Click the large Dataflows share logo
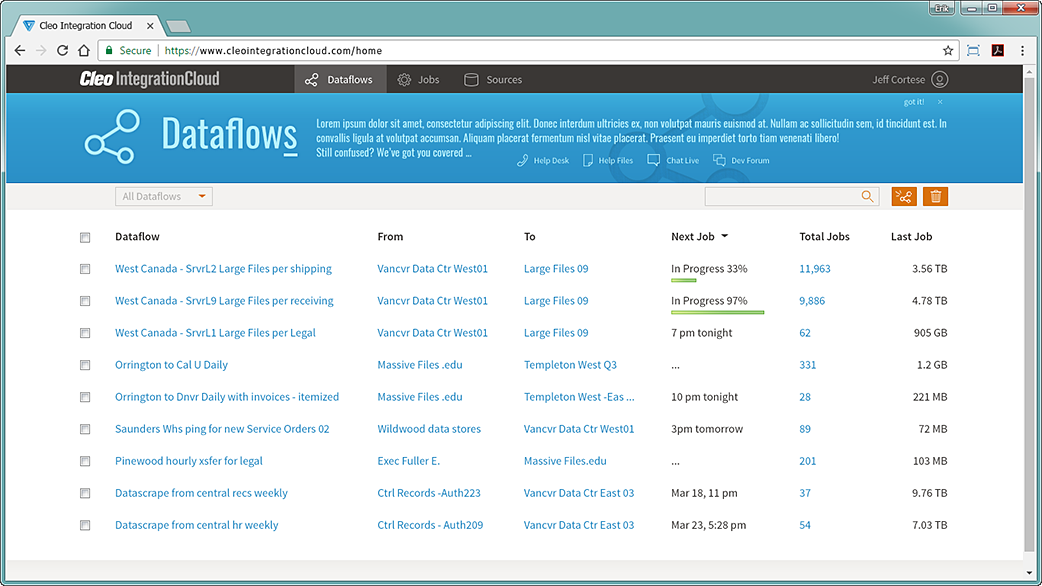 coord(112,136)
